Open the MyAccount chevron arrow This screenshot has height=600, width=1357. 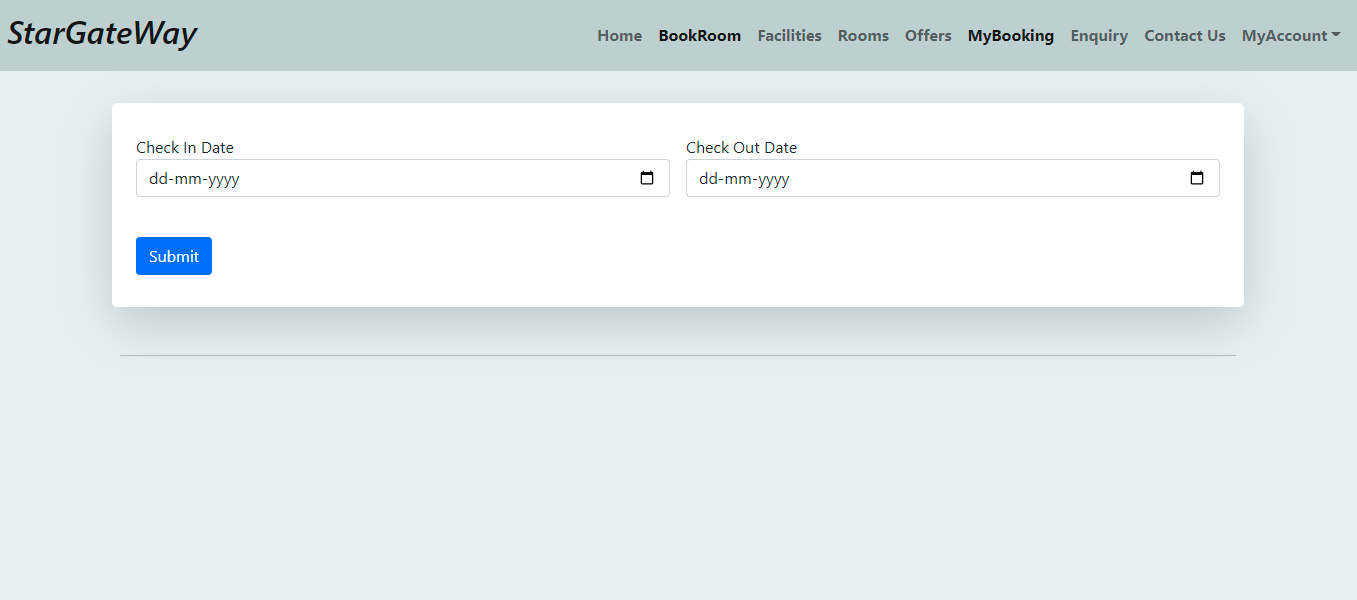(x=1337, y=36)
